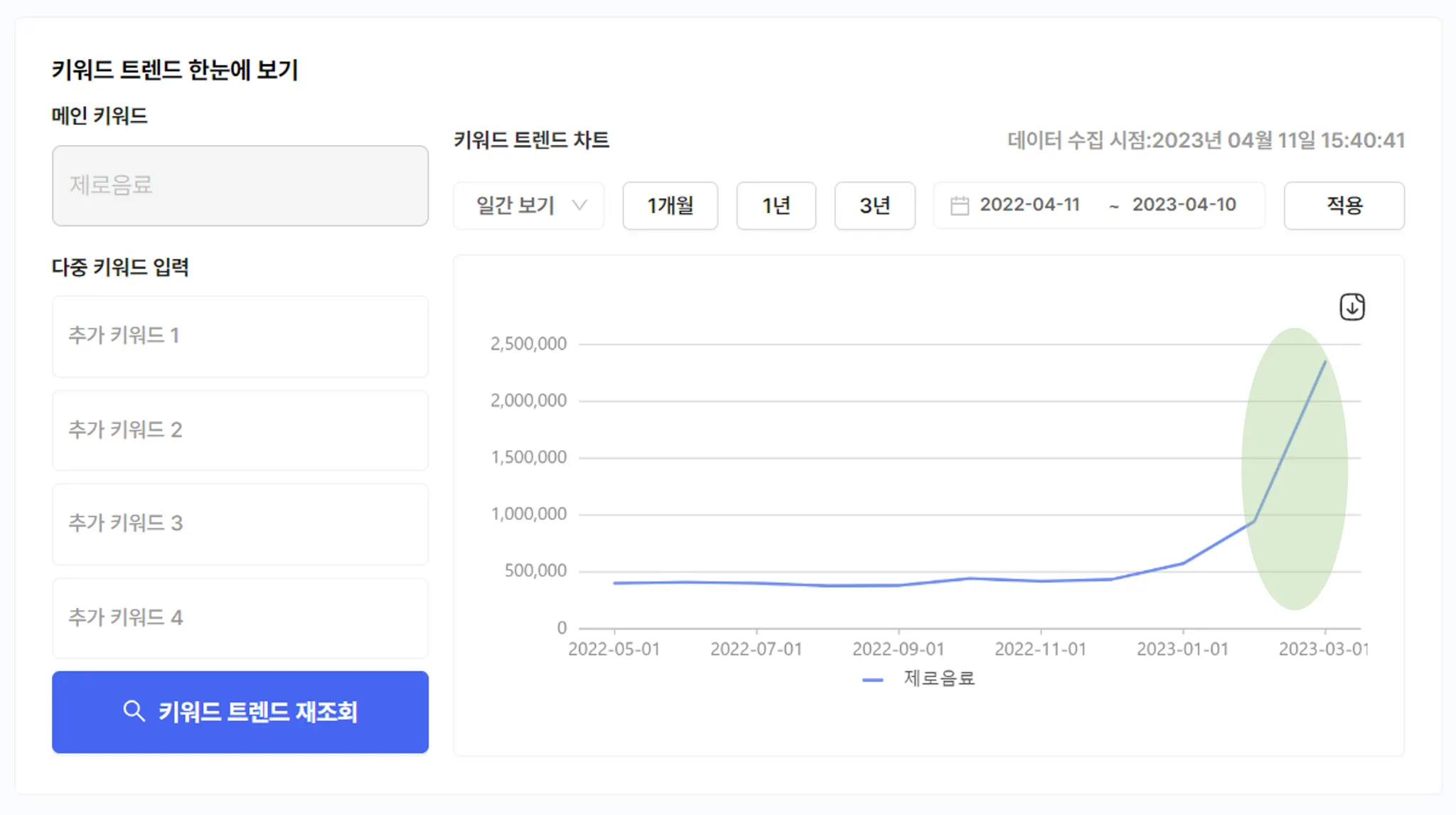
Task: Focus the 추가 키워드 2 input
Action: tap(240, 430)
